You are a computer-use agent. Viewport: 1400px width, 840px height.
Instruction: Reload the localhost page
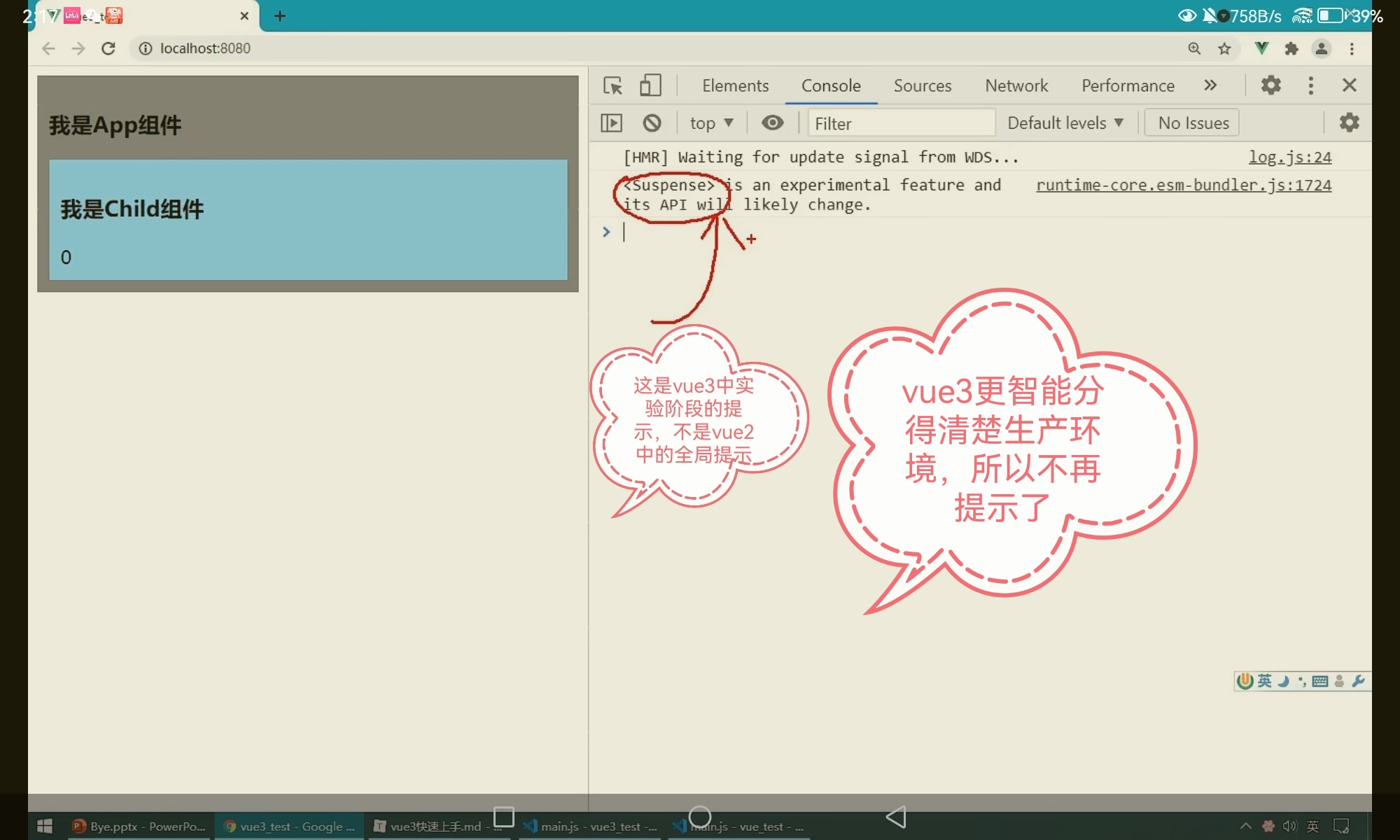tap(108, 48)
